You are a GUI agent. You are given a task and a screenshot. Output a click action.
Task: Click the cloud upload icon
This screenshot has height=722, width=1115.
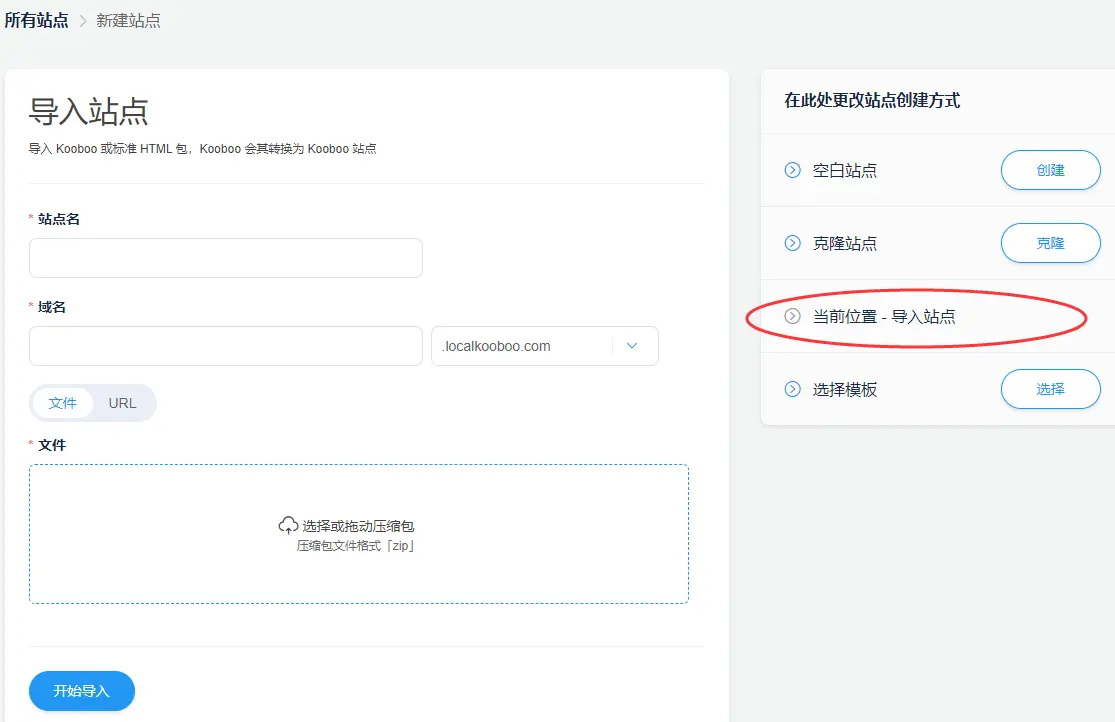point(288,525)
